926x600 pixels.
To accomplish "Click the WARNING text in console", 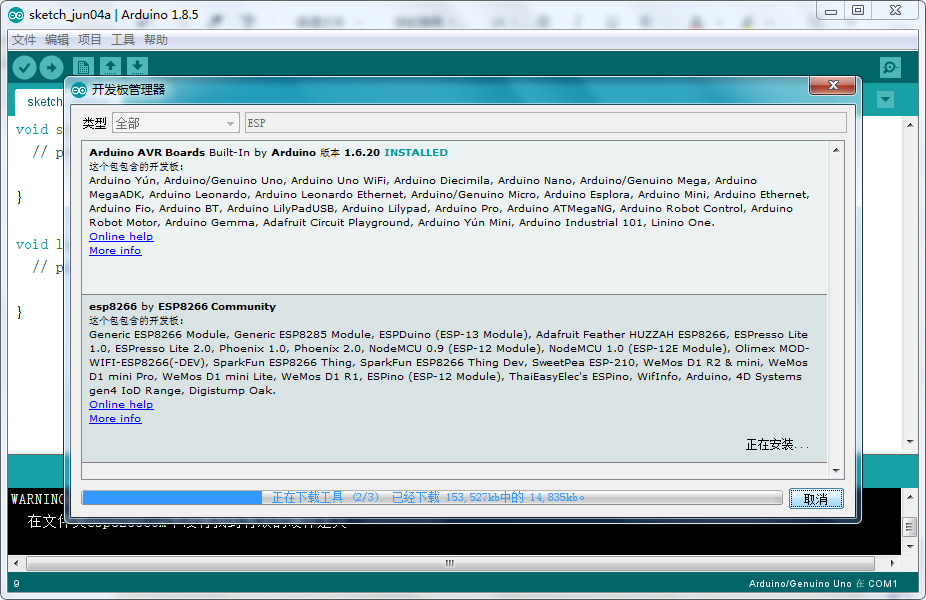I will point(36,500).
